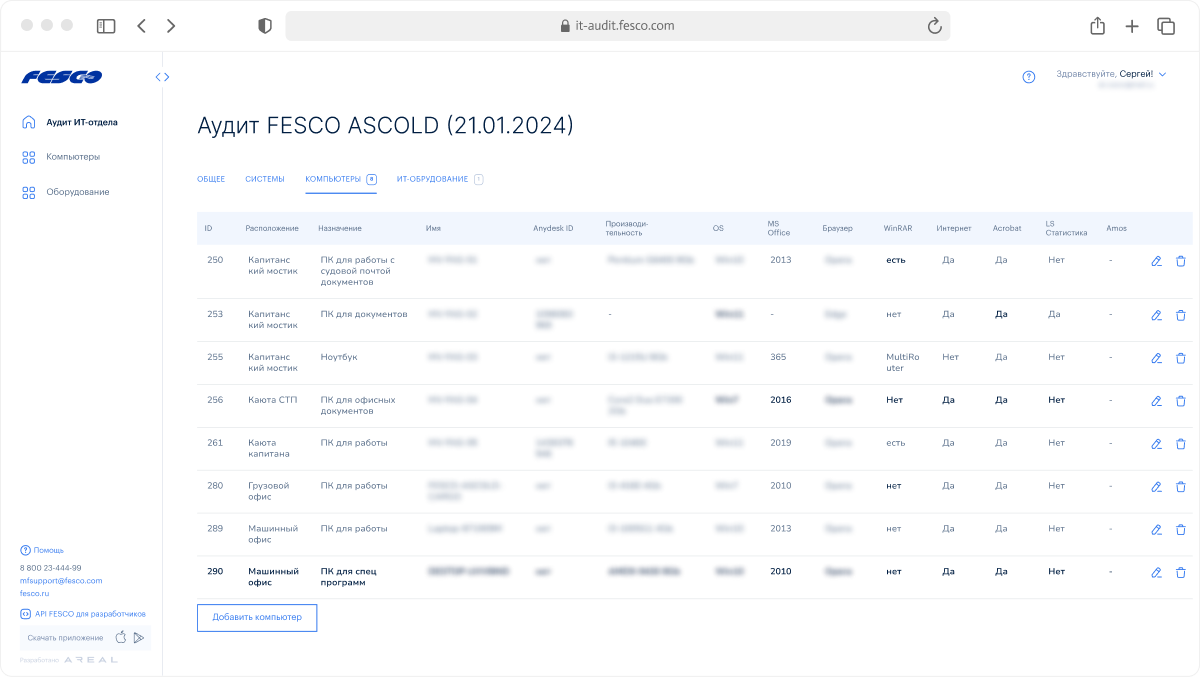Viewport: 1200px width, 677px height.
Task: Switch to the ИТ-ОБОРУДОВАНИЕ tab
Action: [x=432, y=179]
